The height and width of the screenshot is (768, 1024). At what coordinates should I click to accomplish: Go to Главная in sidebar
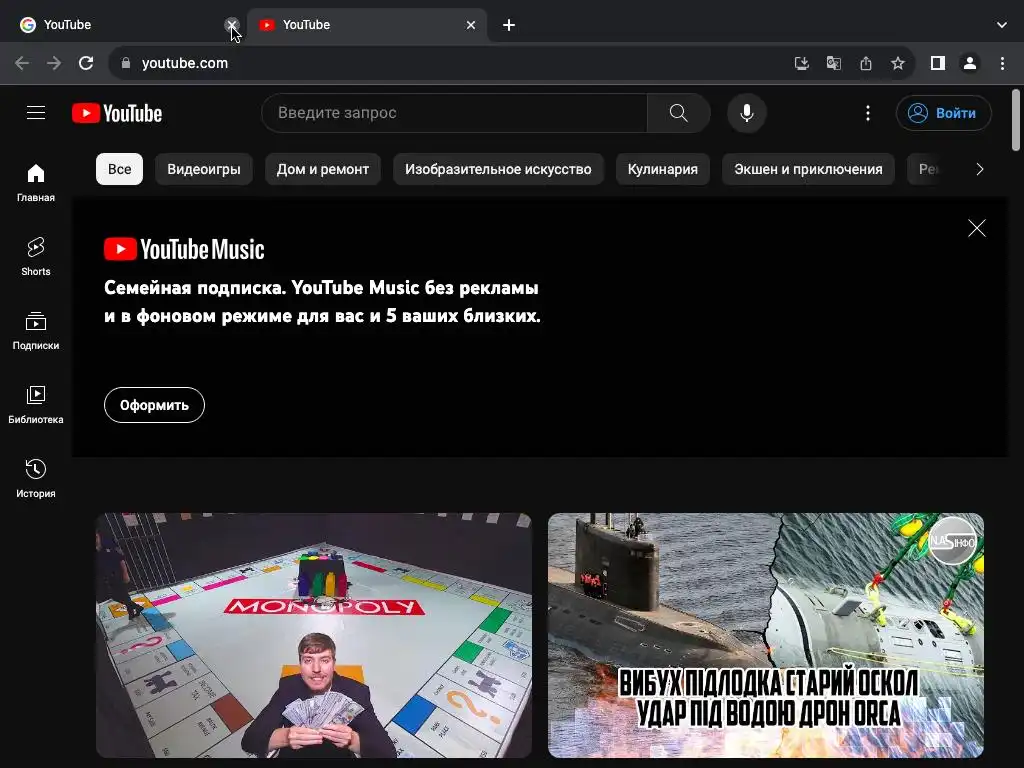[x=36, y=183]
